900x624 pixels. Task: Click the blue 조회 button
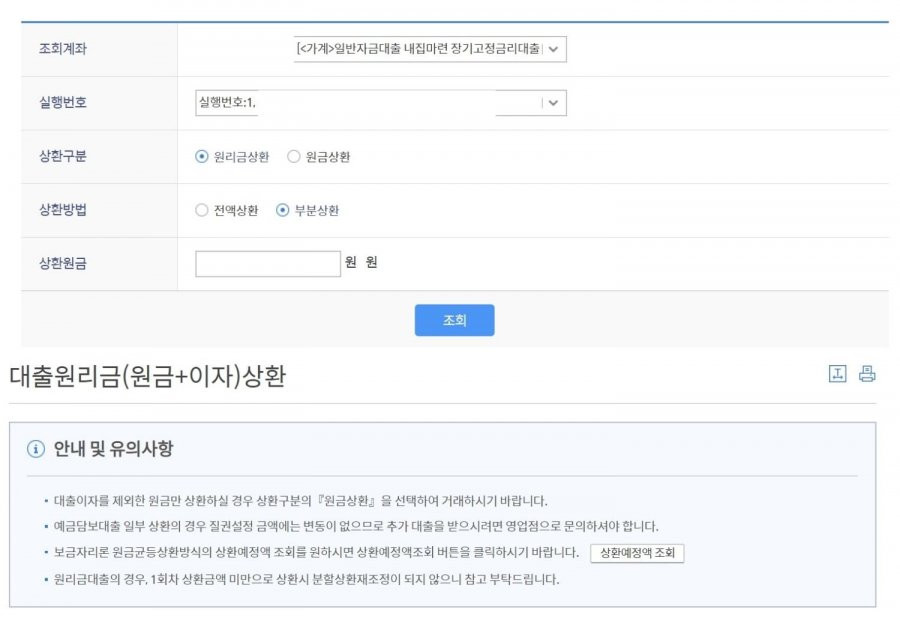pyautogui.click(x=455, y=320)
